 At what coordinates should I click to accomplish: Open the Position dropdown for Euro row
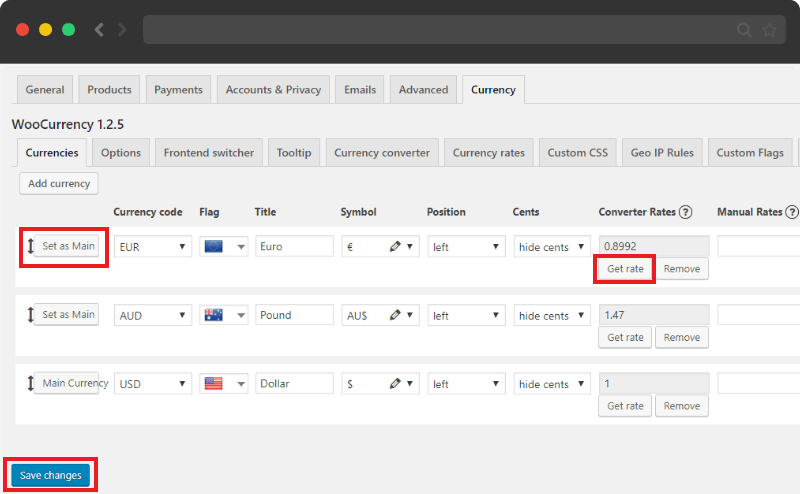(x=466, y=246)
